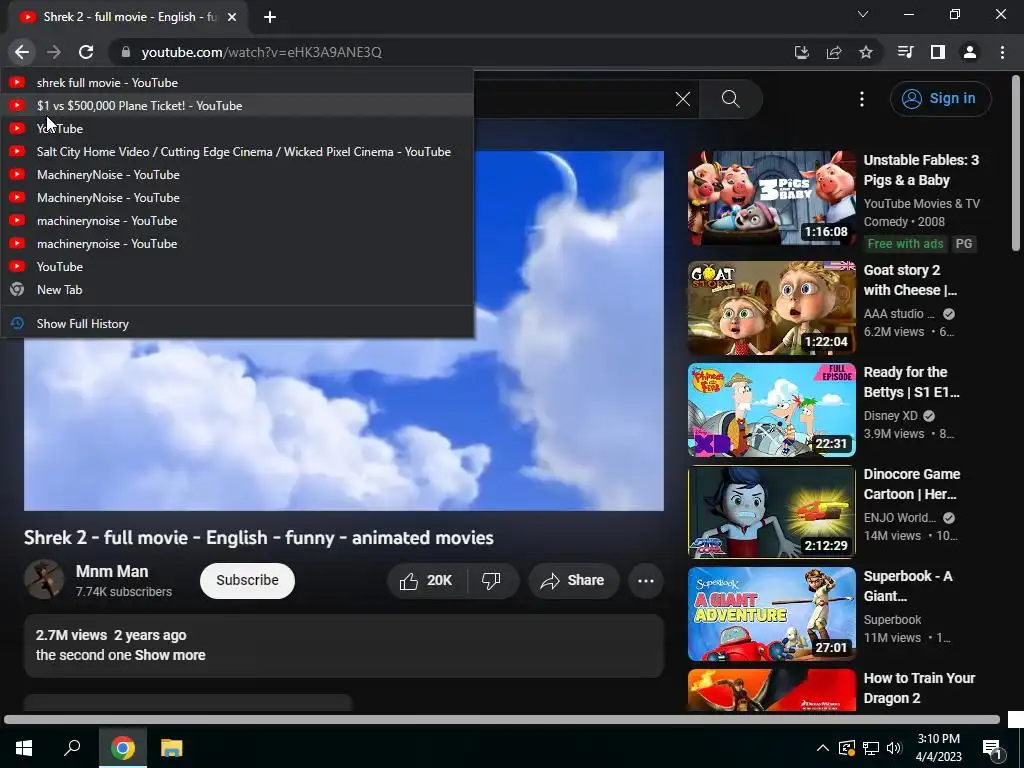
Task: Open YouTube settings three-dot menu
Action: [862, 99]
